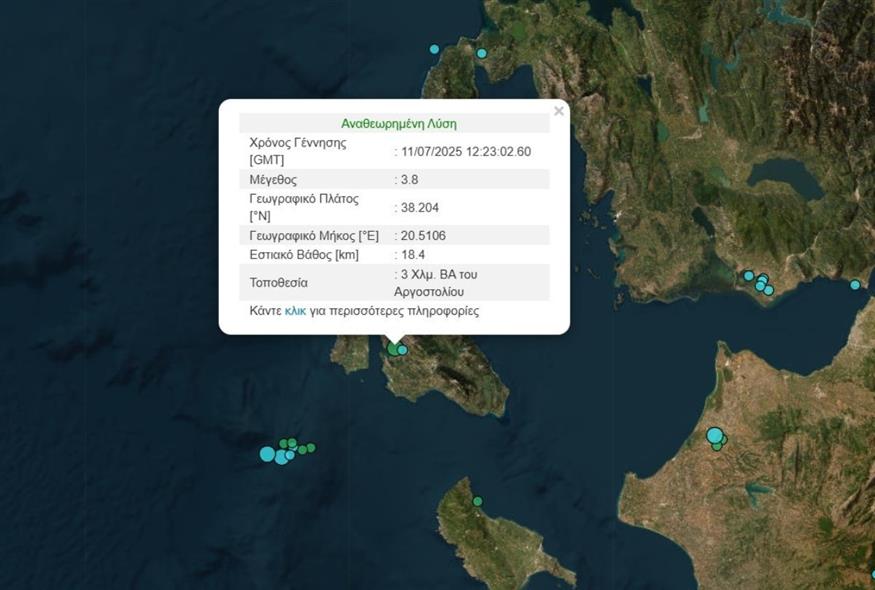Image resolution: width=875 pixels, height=590 pixels.
Task: Click the large cyan marker in northwestern Peloponnese
Action: click(x=714, y=435)
